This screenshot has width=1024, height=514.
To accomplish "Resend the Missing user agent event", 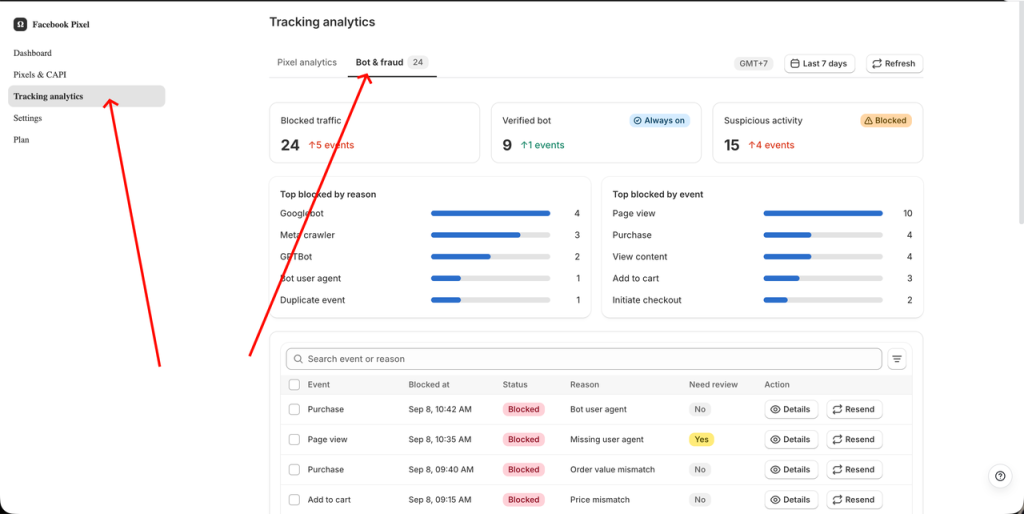I will (854, 440).
